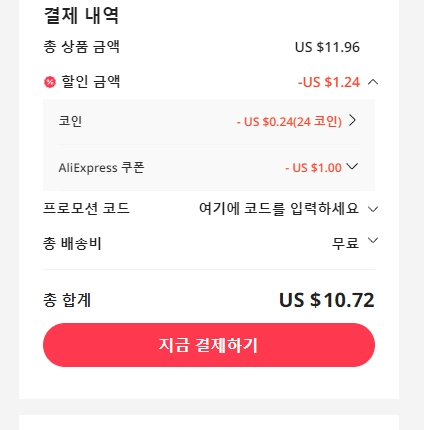Click the AliExpress 쿠폰 label
Viewport: 424px width, 430px height.
pyautogui.click(x=101, y=167)
